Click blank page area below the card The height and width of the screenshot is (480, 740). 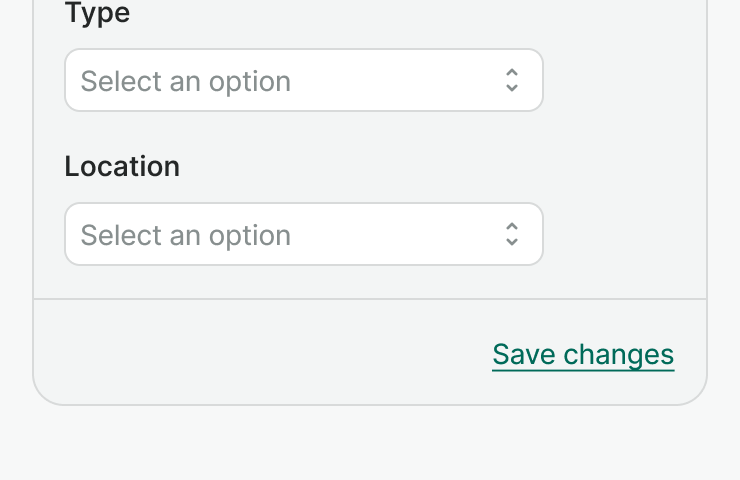(370, 445)
